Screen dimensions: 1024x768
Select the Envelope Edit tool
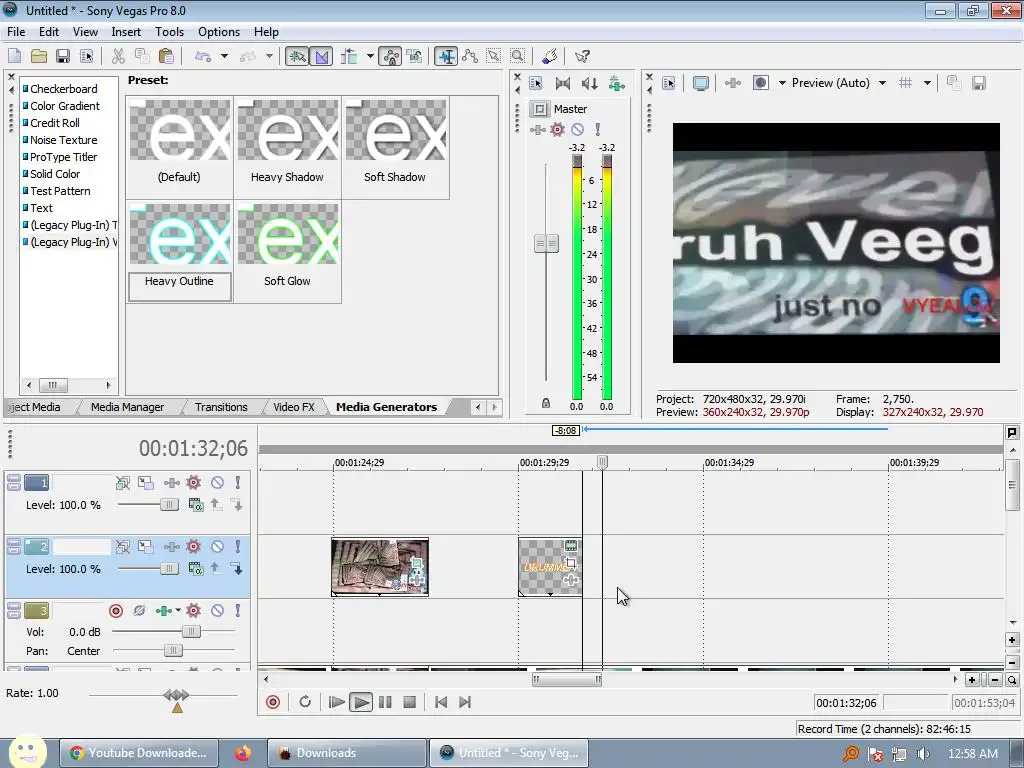470,56
